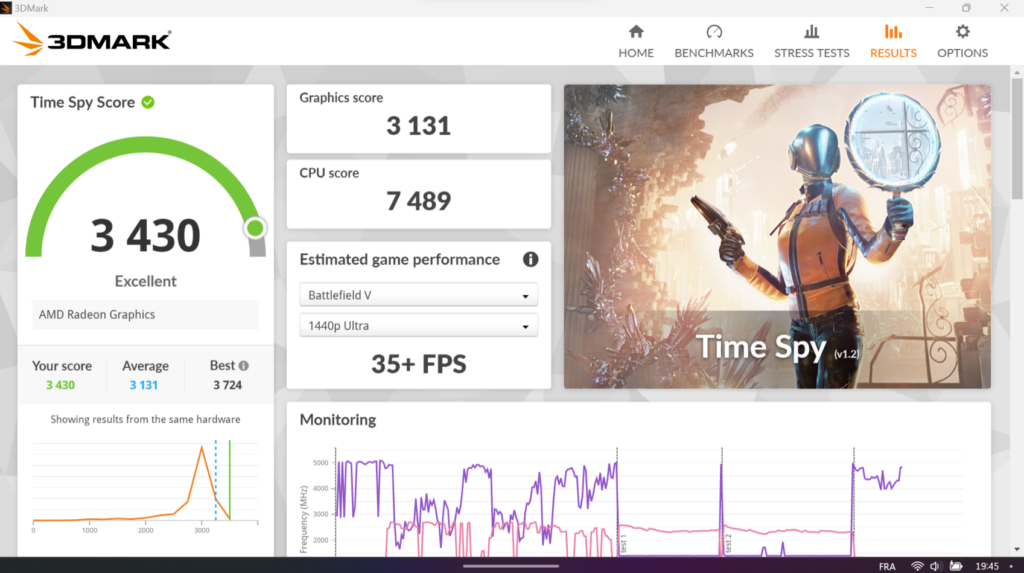The image size is (1024, 573).
Task: Click 'Showing results from the same hardware' text
Action: [x=145, y=419]
